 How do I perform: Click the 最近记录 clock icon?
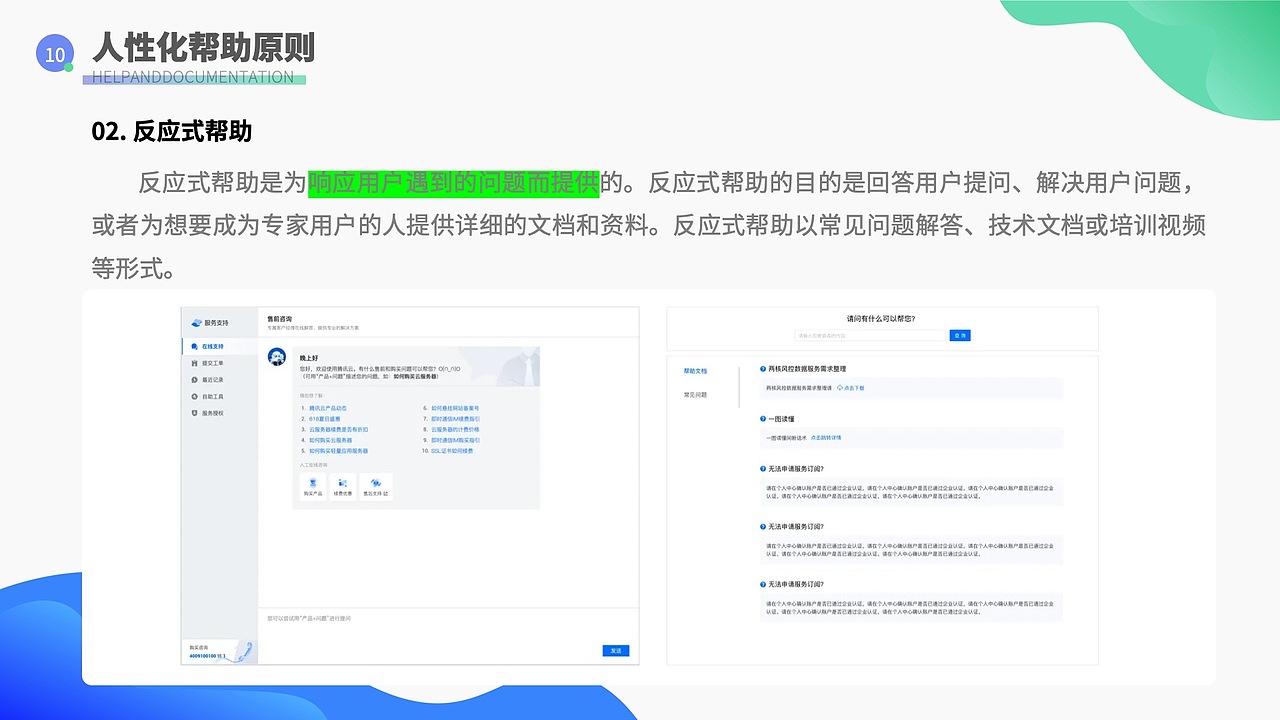tap(194, 380)
